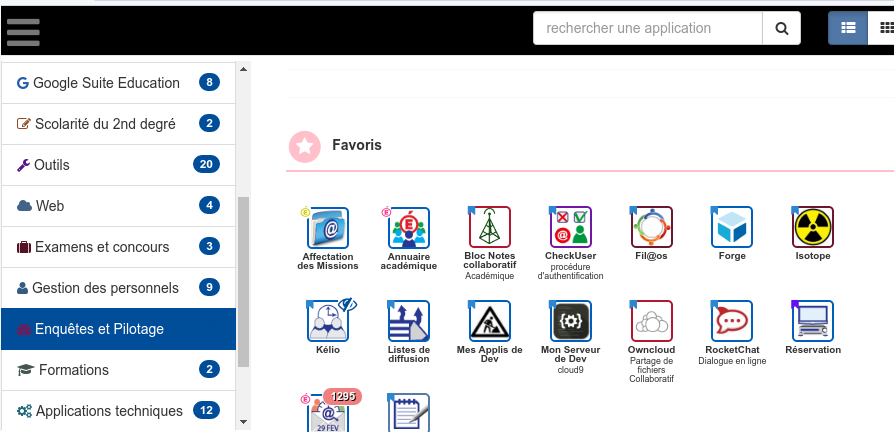Open Owncloud file sharing app

pyautogui.click(x=651, y=321)
